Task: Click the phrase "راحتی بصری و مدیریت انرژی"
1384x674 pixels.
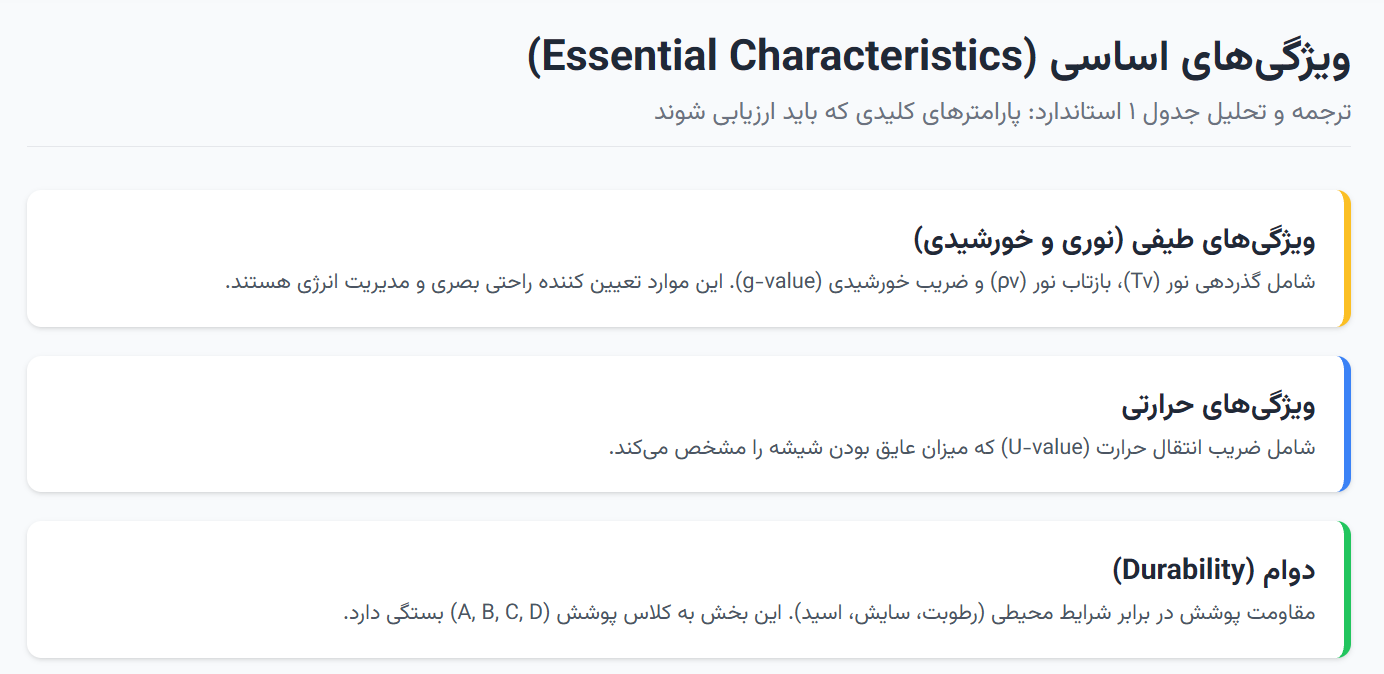Action: [370, 282]
